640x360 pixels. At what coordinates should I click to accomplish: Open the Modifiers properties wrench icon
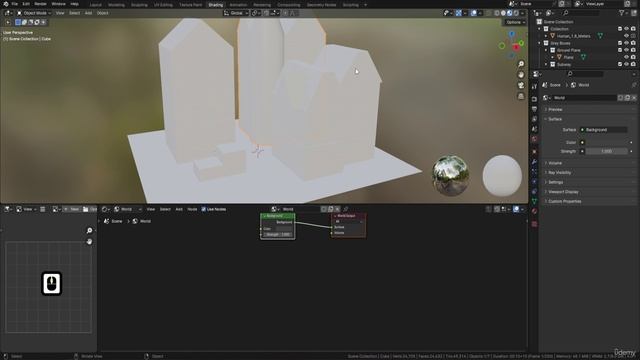click(x=534, y=162)
